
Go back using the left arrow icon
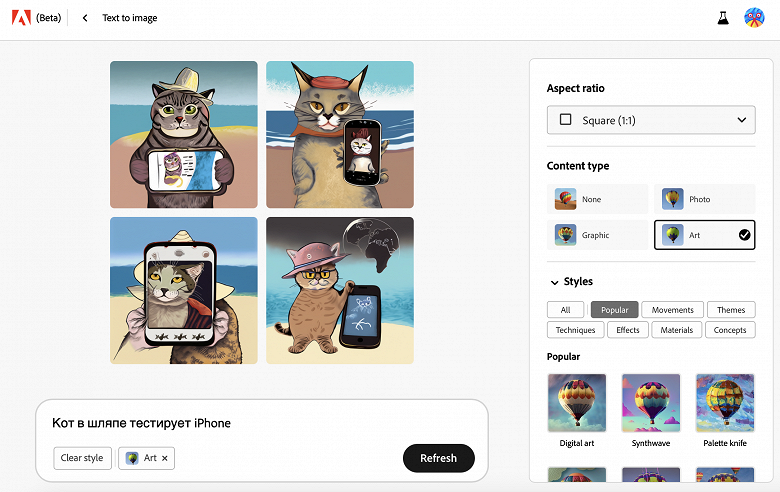coord(85,18)
